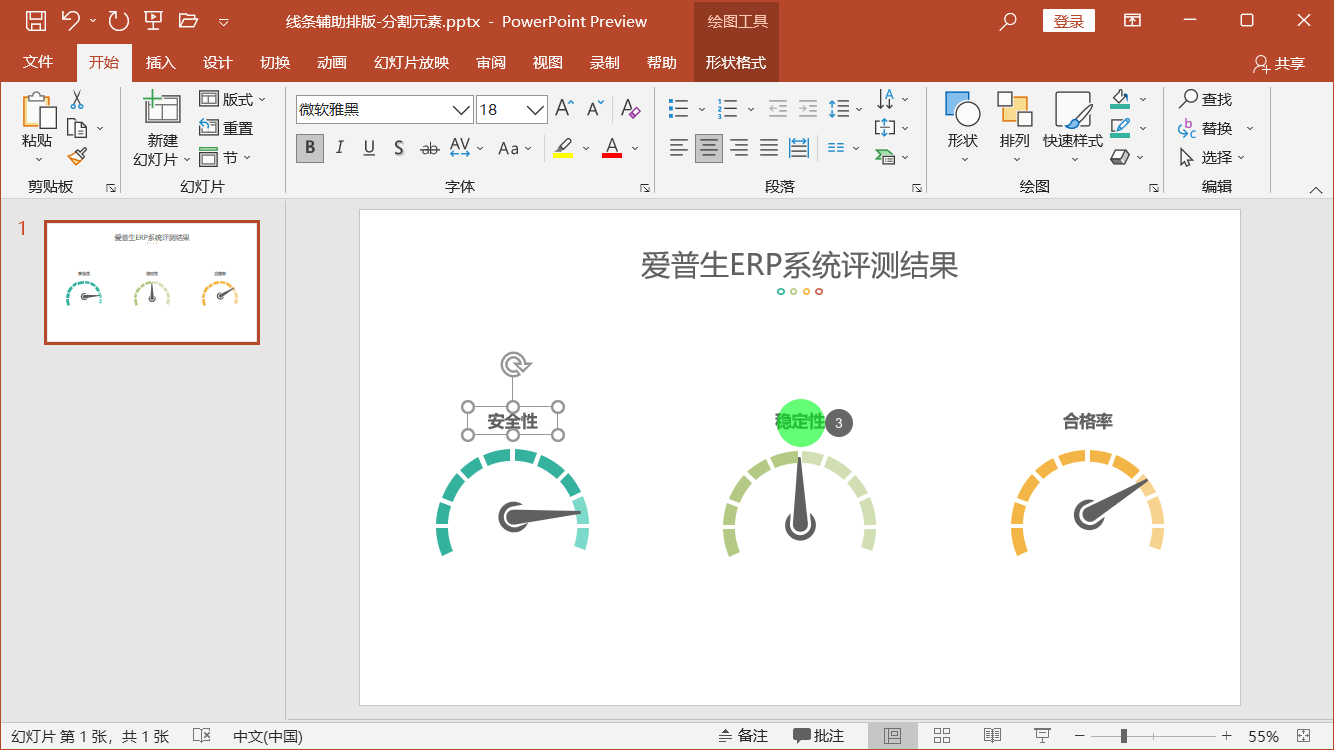Open the paragraph dialog launcher

[917, 187]
